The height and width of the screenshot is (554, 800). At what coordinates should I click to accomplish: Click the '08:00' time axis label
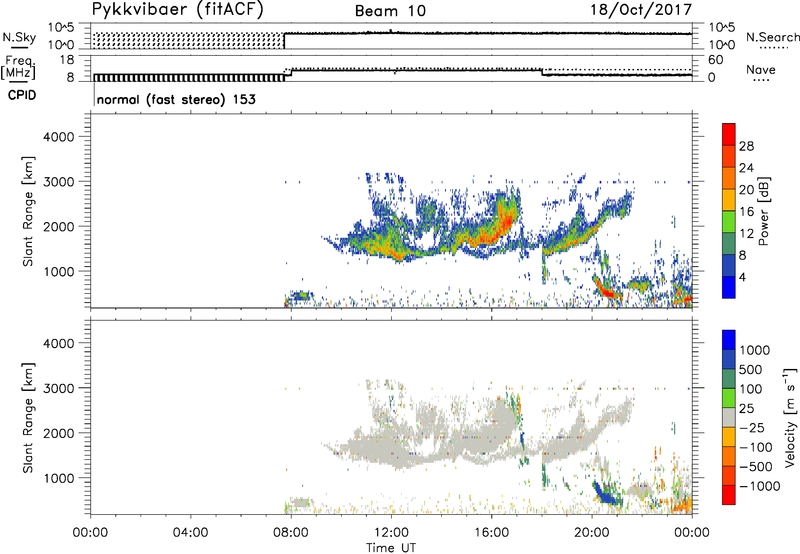click(x=291, y=533)
